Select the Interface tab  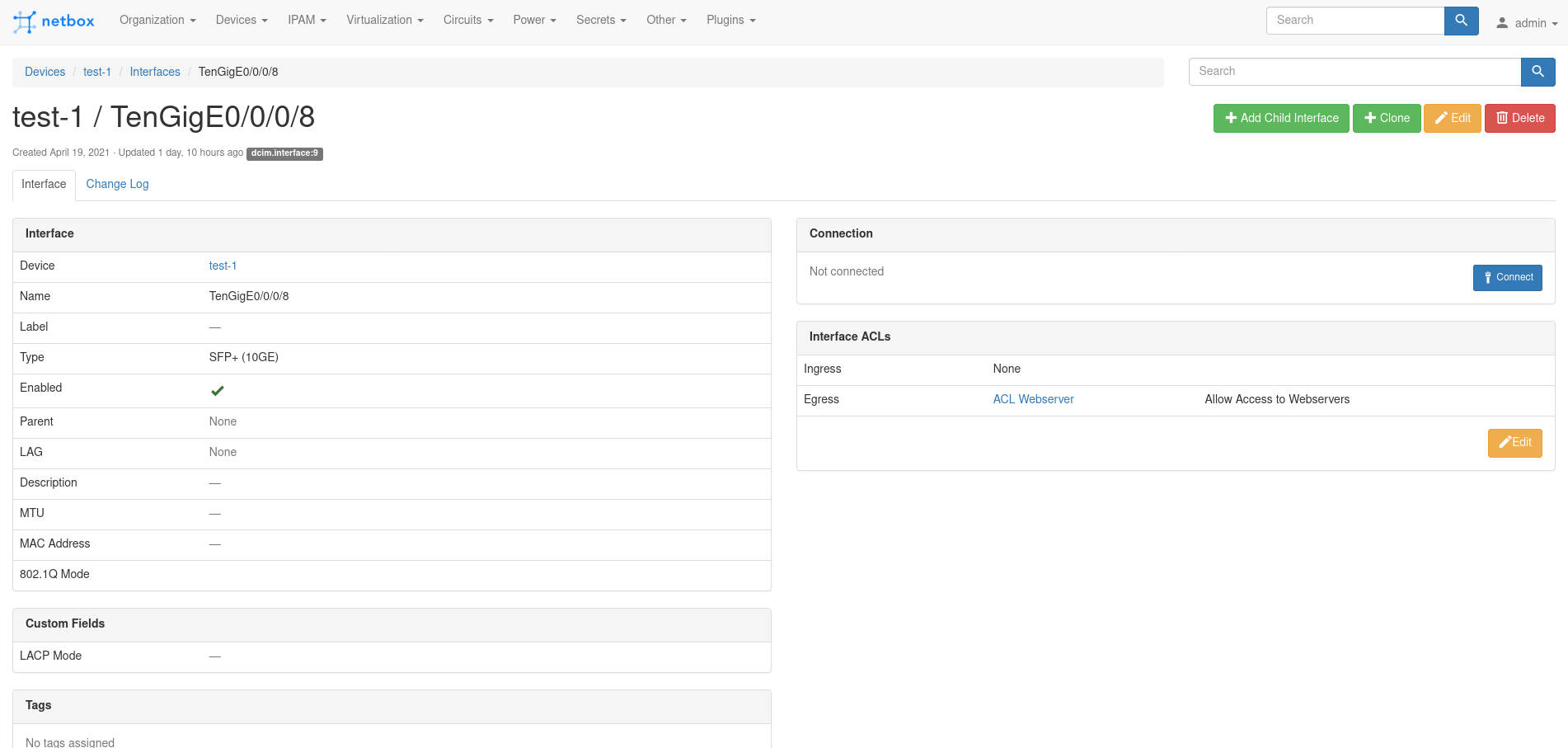pos(44,184)
